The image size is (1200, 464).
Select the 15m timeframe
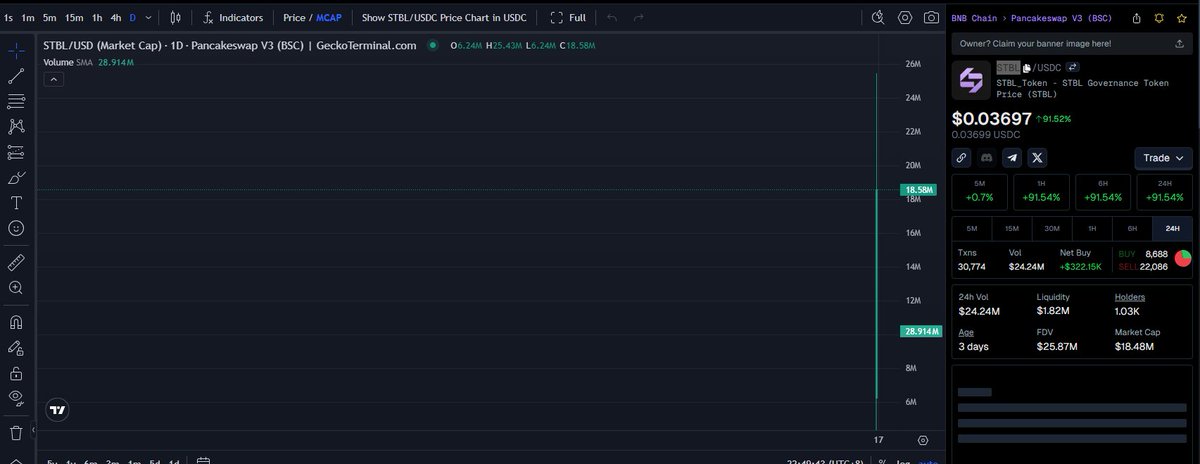click(74, 17)
